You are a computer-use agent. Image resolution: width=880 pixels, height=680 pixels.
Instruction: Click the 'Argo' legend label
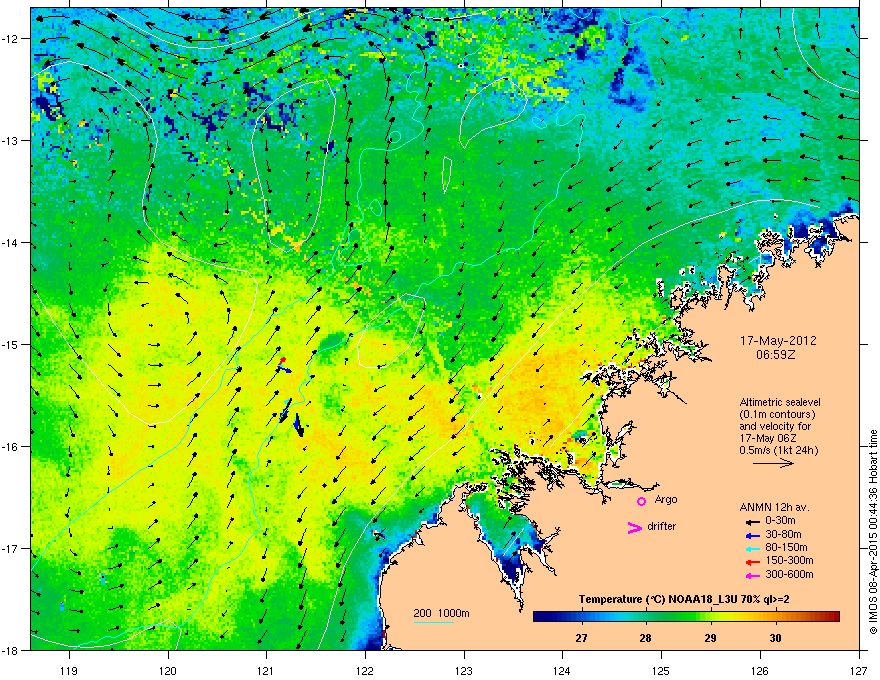666,499
